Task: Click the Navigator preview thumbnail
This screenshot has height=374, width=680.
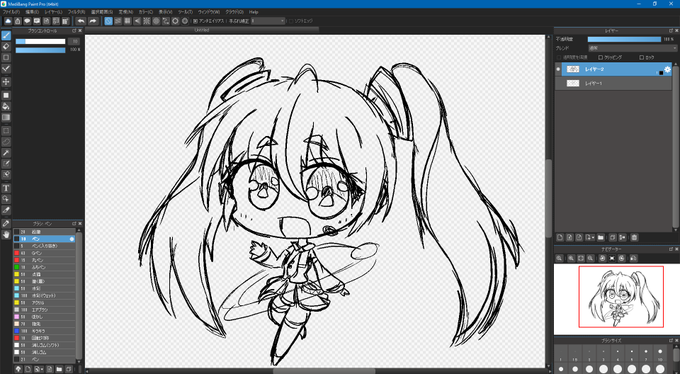Action: (616, 300)
